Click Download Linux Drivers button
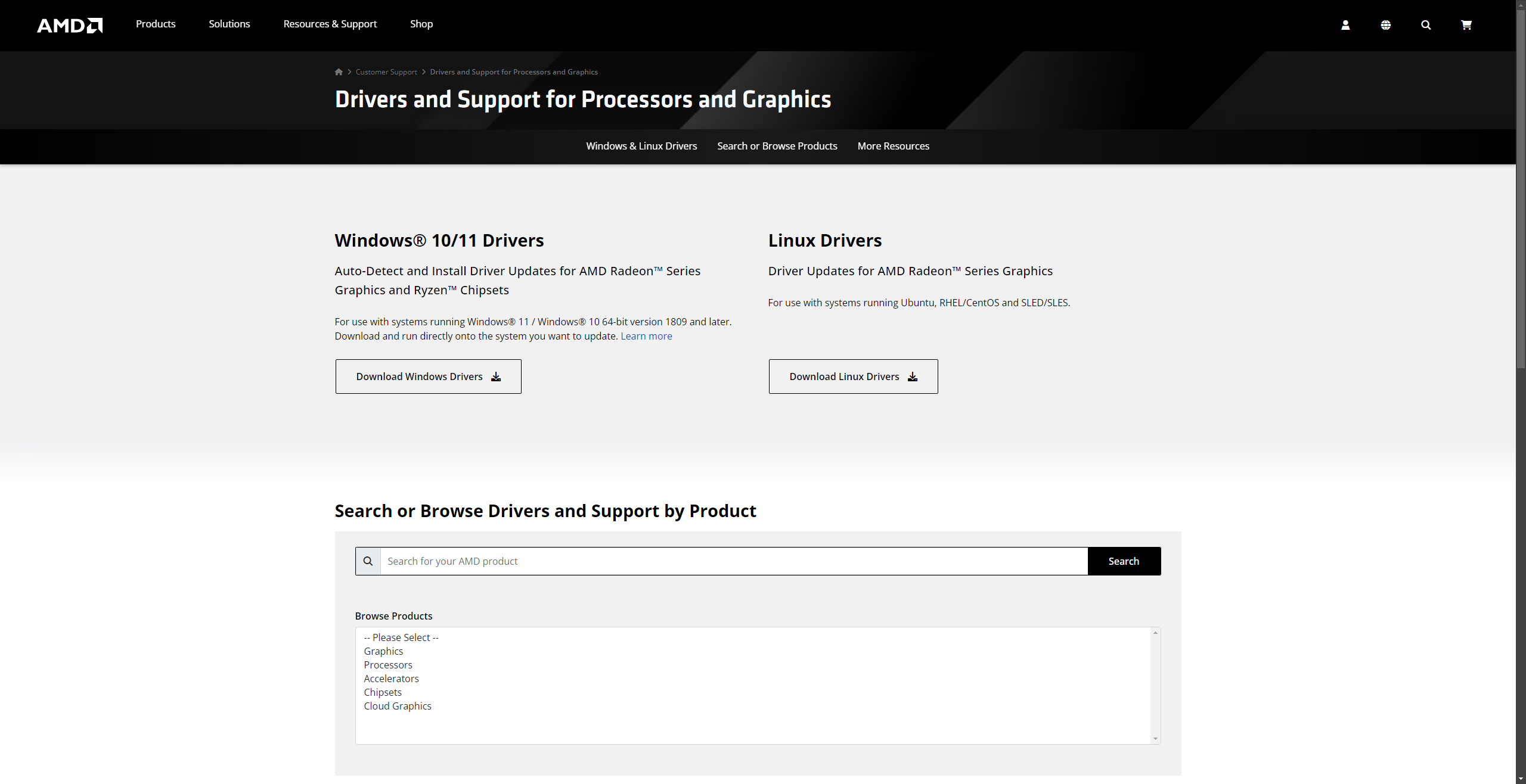Screen dimensions: 1526x784 [x=853, y=377]
